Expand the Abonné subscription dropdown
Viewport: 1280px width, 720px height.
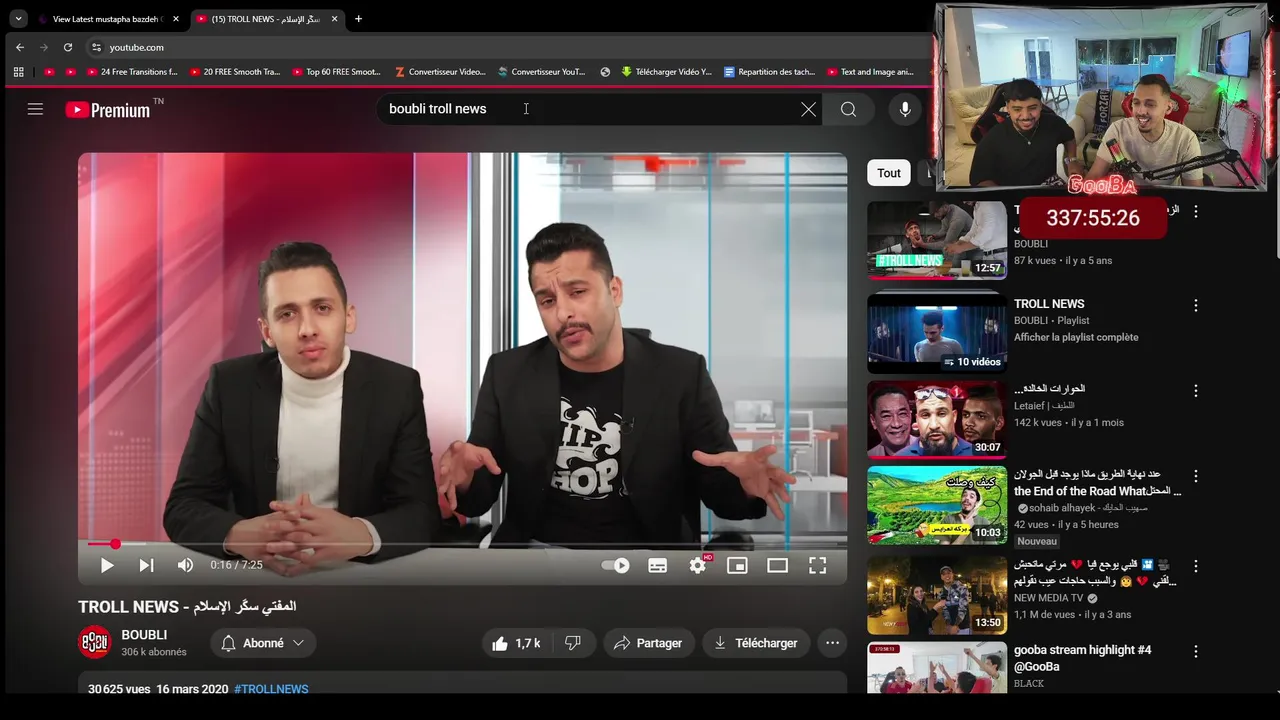pos(263,643)
